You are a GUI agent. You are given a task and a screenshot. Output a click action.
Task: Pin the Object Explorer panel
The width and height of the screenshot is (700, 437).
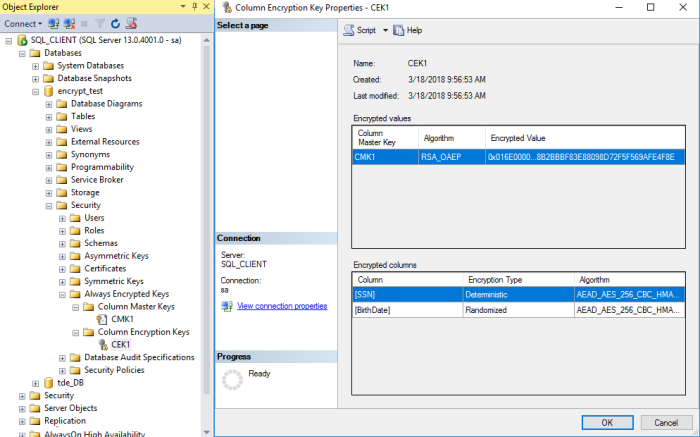pyautogui.click(x=192, y=7)
